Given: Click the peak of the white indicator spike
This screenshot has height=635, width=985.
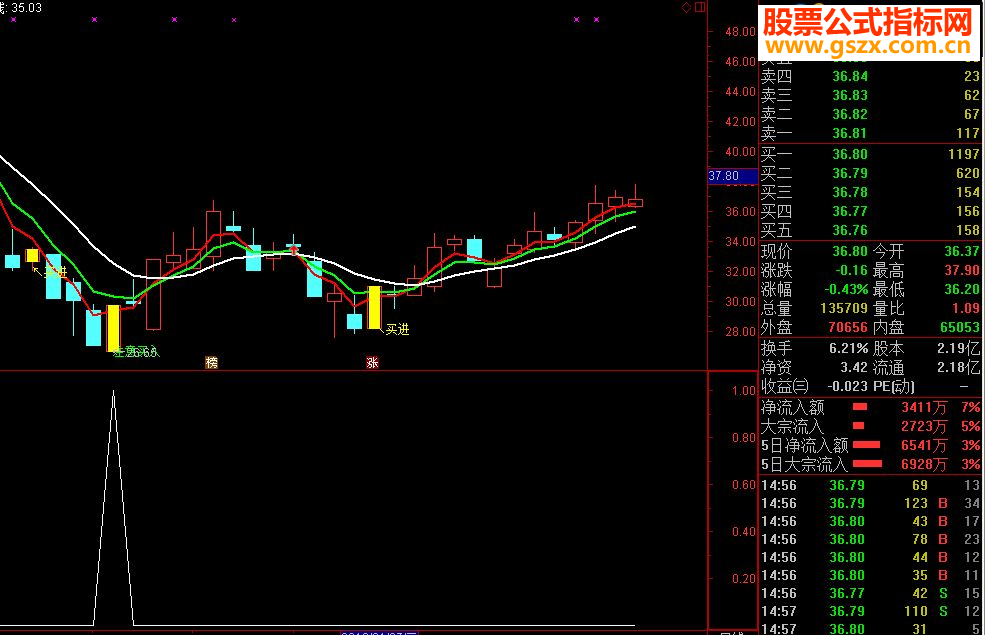Looking at the screenshot, I should tap(114, 391).
